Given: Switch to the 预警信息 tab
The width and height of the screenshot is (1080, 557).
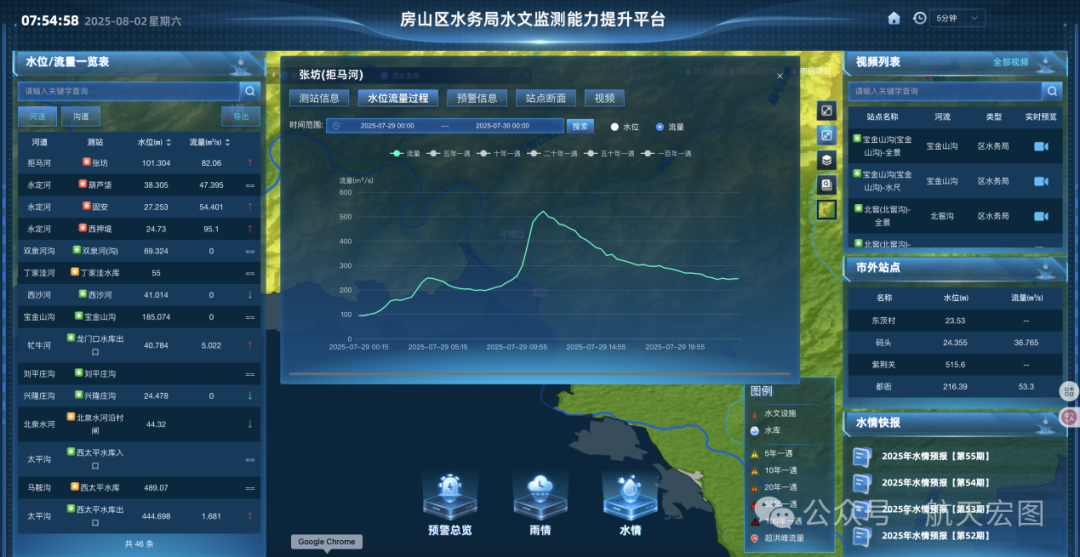Looking at the screenshot, I should [x=476, y=98].
